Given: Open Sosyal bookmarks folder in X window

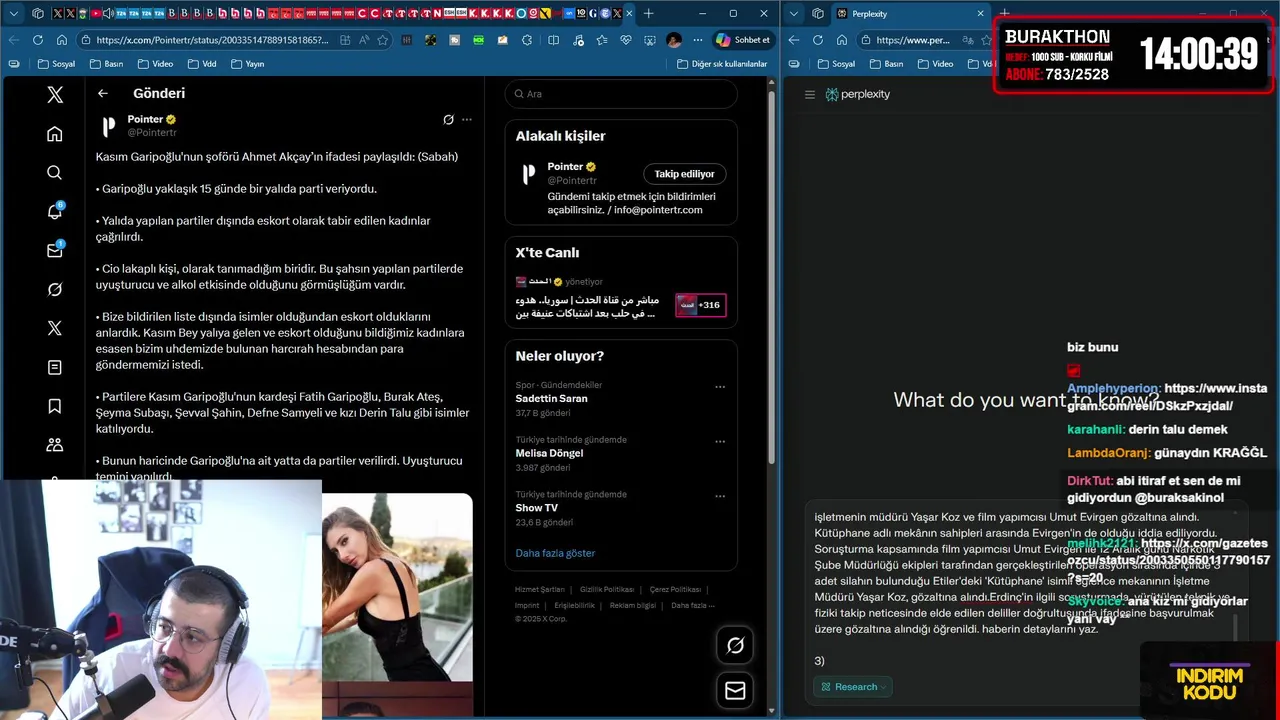Looking at the screenshot, I should pos(56,64).
